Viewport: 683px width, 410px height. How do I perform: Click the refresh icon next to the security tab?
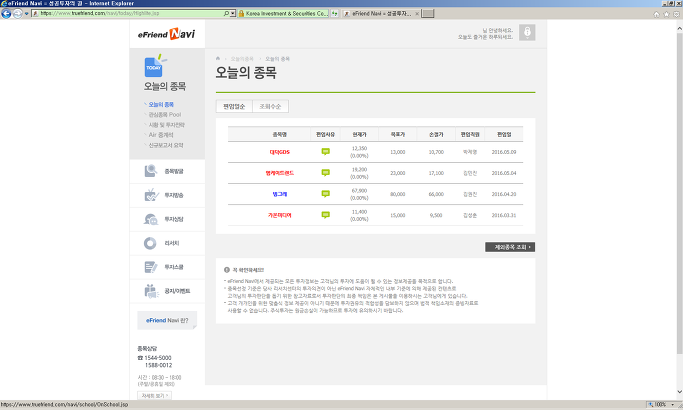[335, 14]
